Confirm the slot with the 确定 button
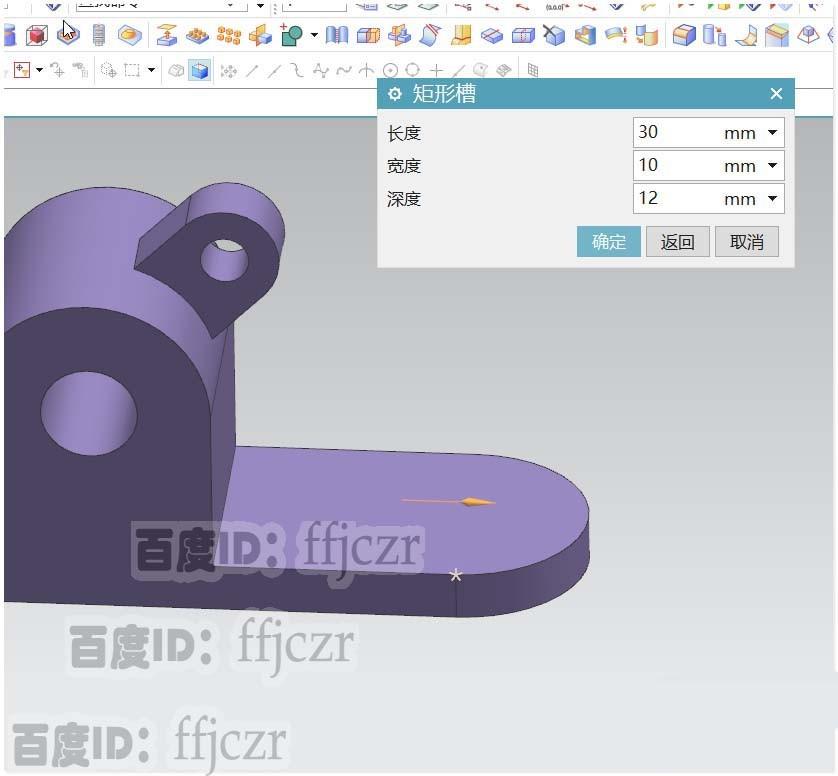This screenshot has height=776, width=838. pos(608,241)
